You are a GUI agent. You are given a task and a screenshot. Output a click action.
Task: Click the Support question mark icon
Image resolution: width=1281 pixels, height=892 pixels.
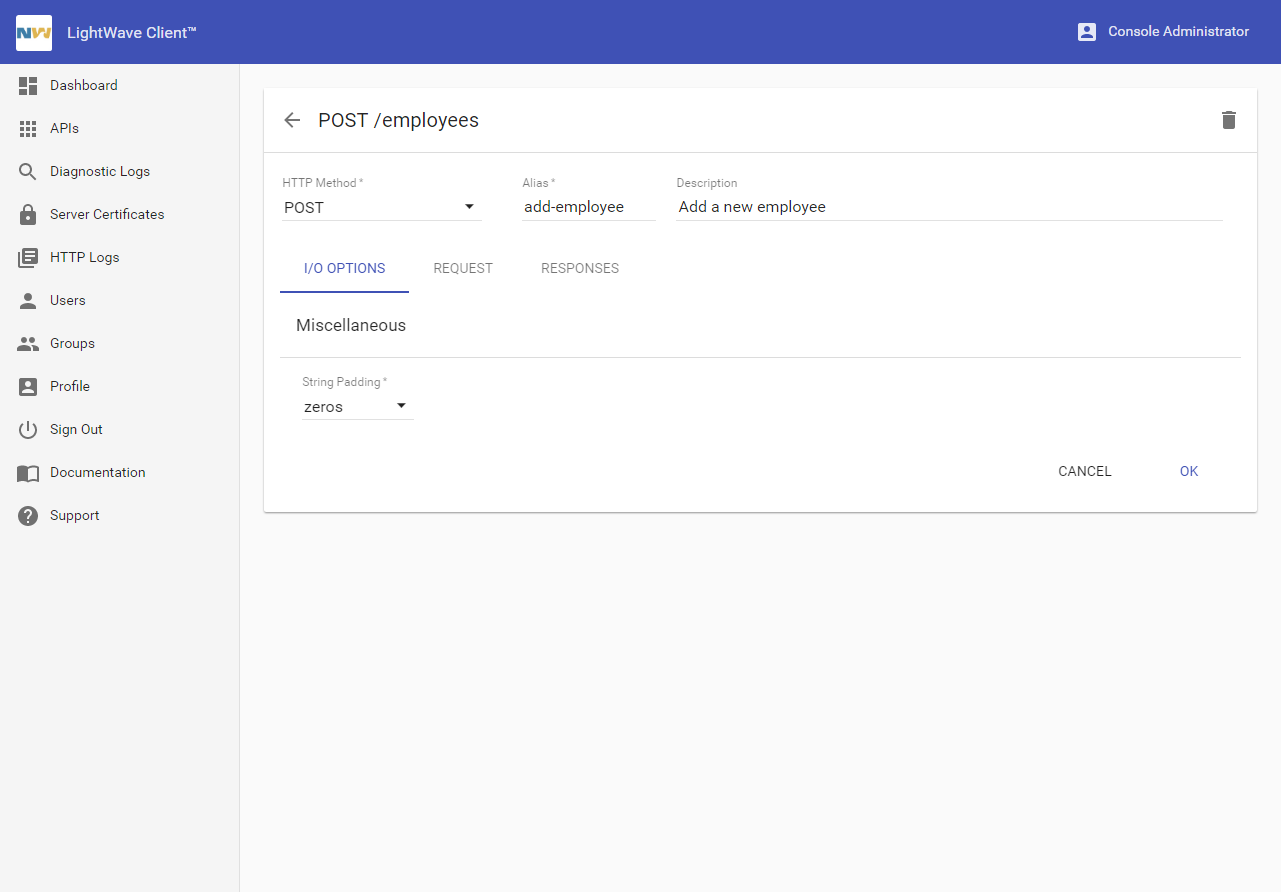[x=28, y=516]
